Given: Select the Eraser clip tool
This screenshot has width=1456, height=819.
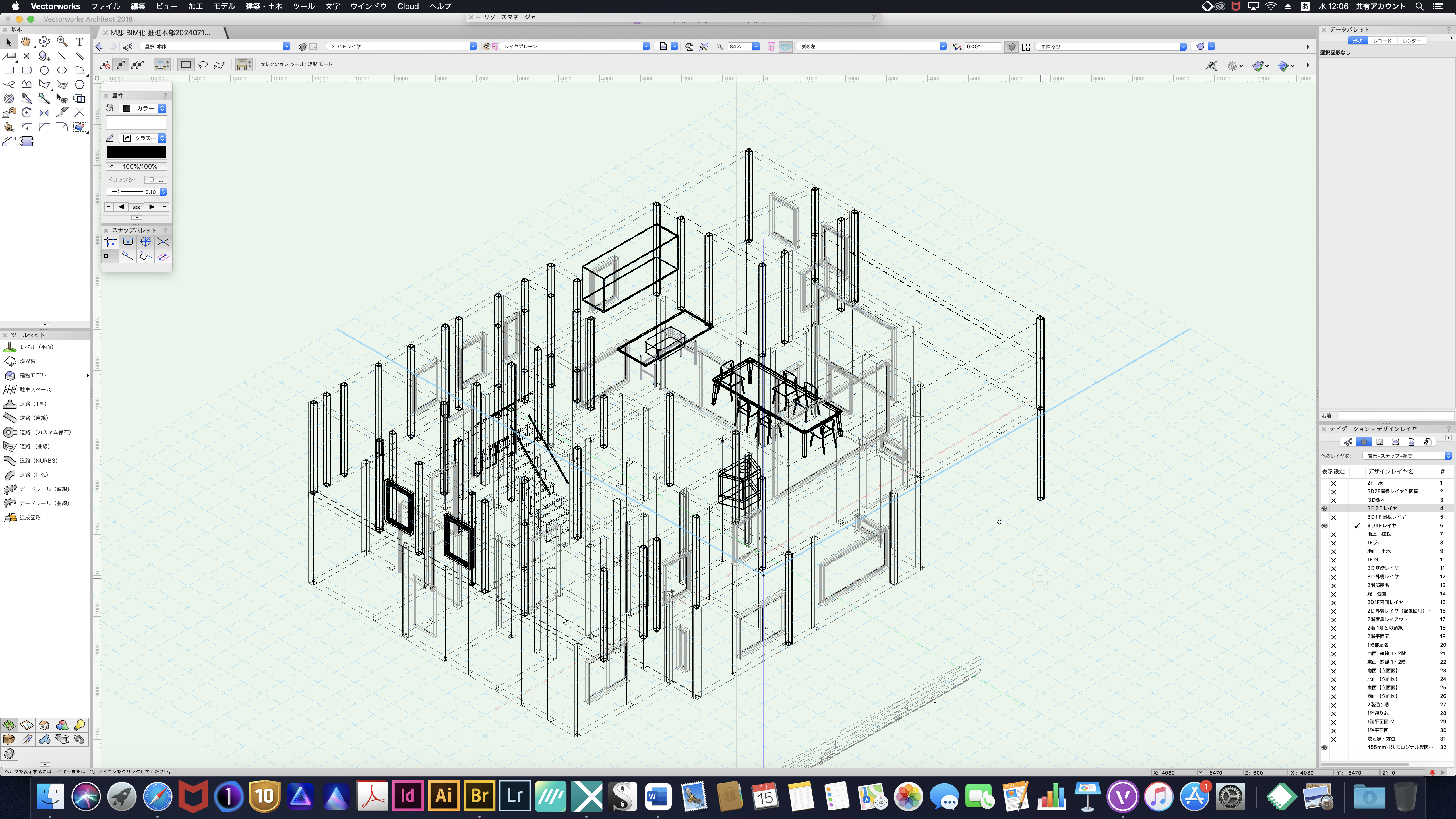Looking at the screenshot, I should click(80, 127).
